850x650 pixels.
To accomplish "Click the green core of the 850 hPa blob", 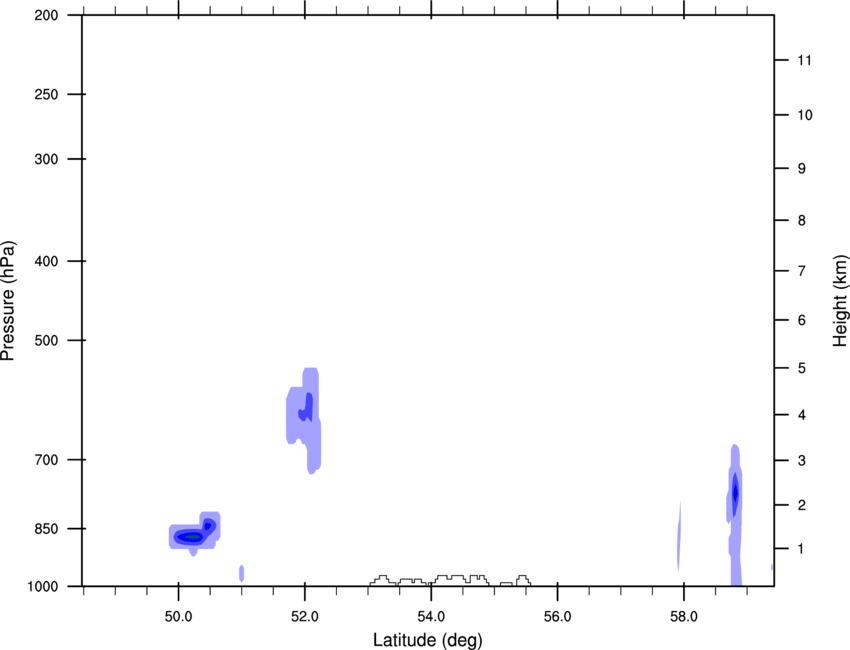I will (x=193, y=537).
